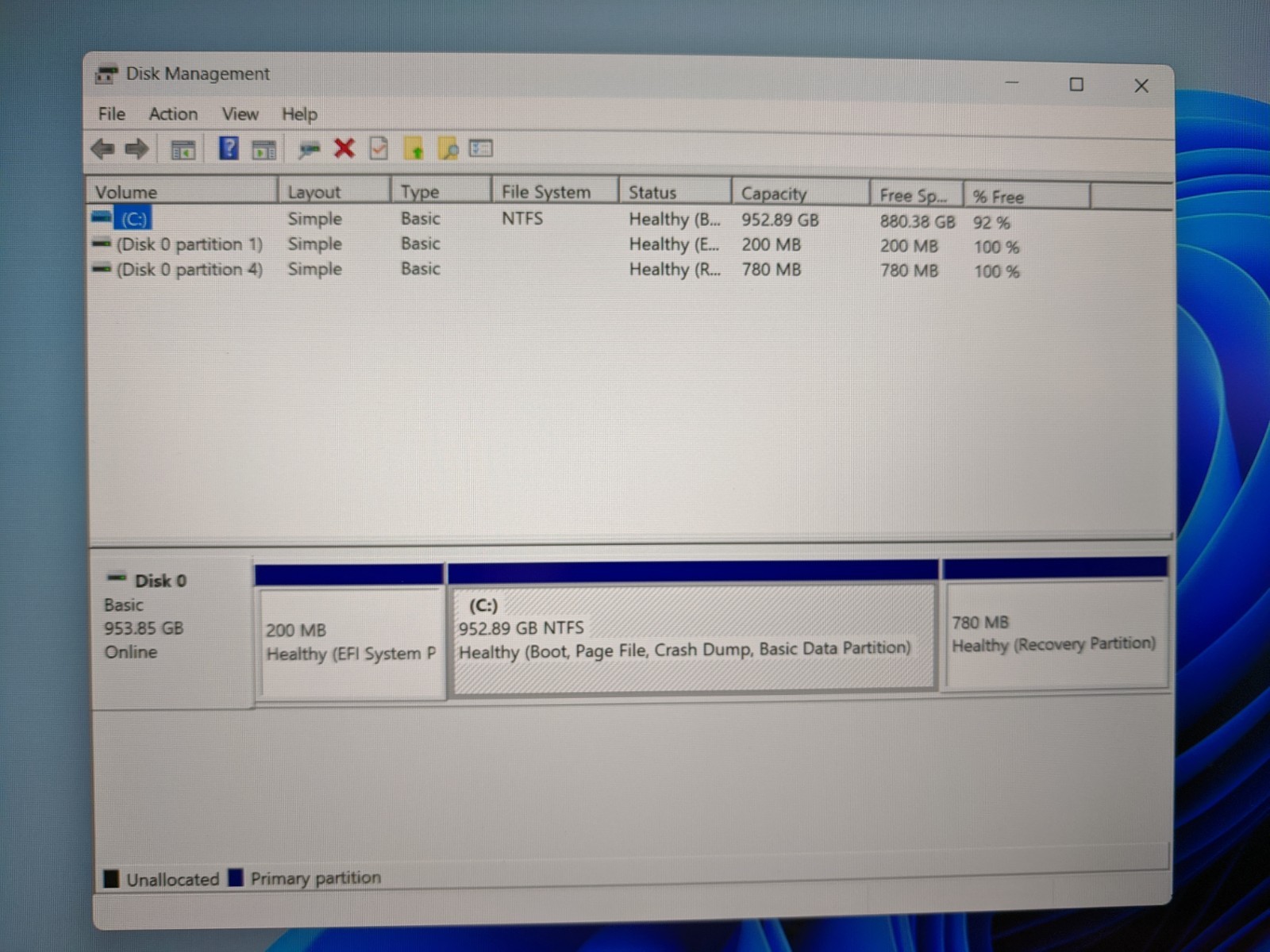
Task: Click the Back arrow in the toolbar
Action: pyautogui.click(x=102, y=148)
